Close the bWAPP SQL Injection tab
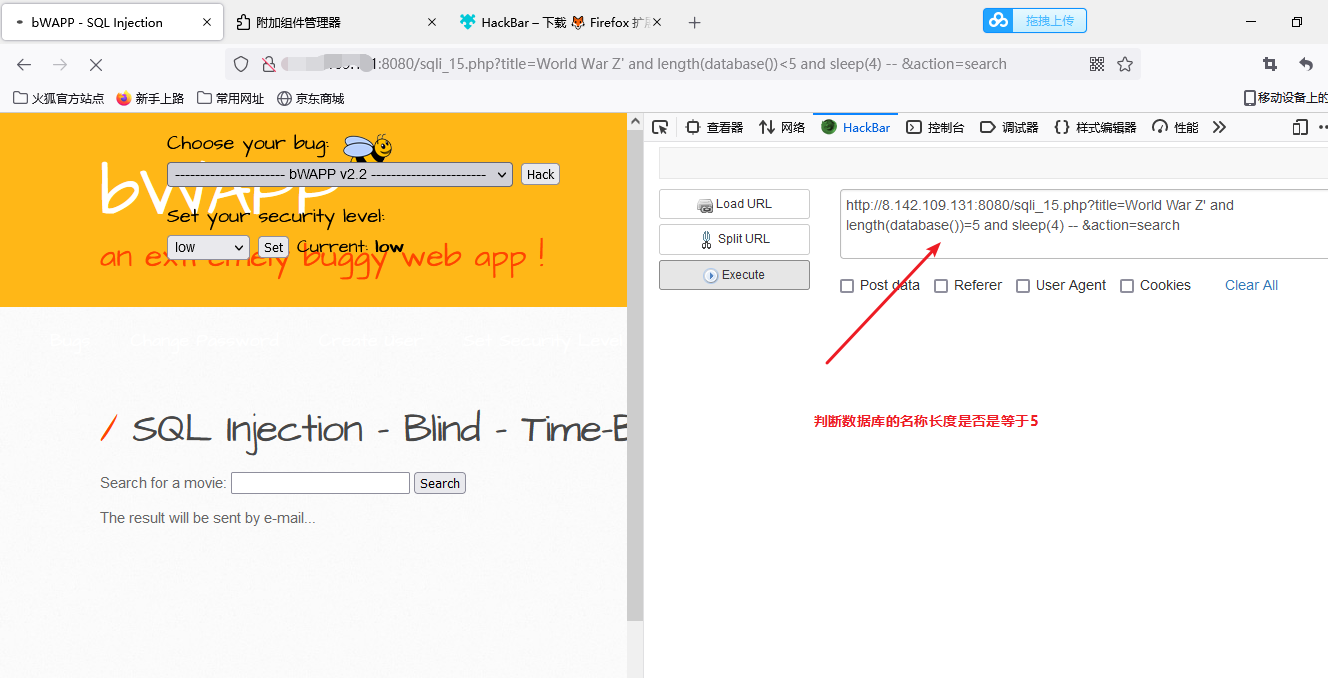 tap(207, 22)
